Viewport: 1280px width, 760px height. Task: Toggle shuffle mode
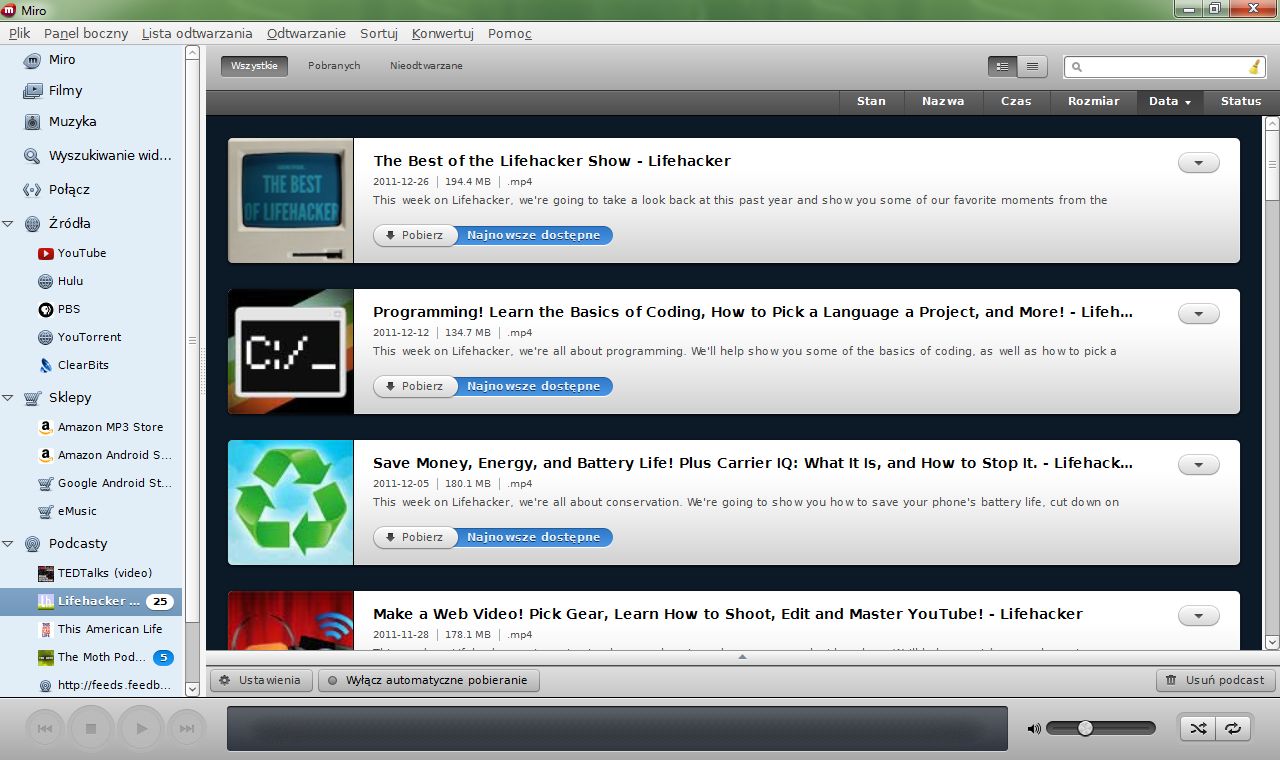pyautogui.click(x=1198, y=729)
